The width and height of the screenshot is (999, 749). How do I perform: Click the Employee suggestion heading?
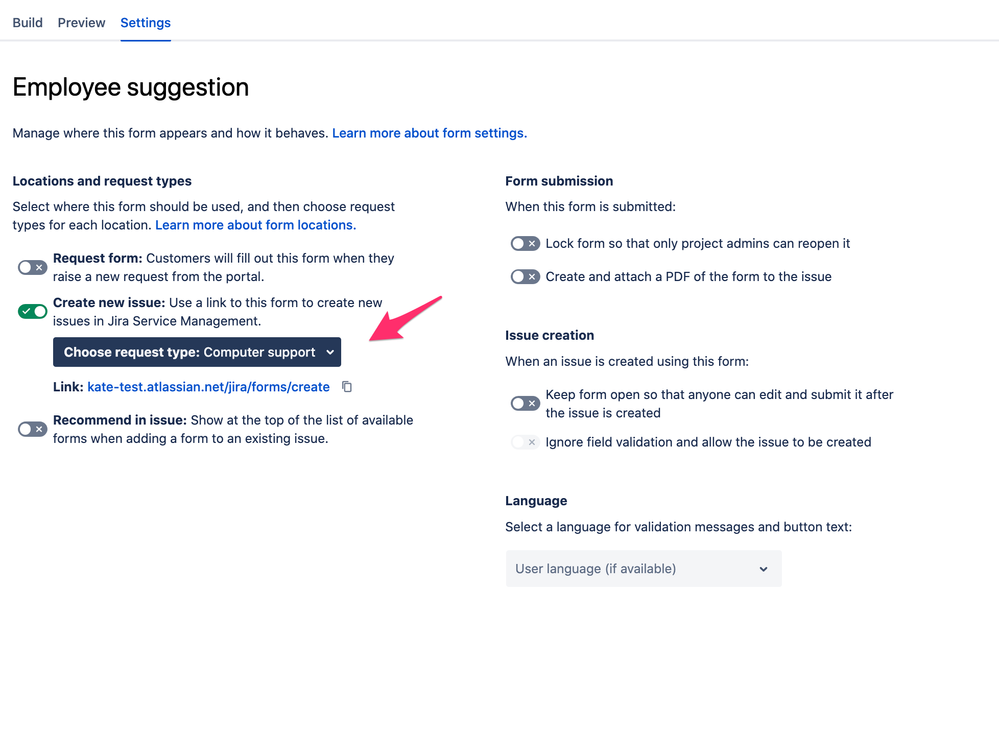(130, 88)
